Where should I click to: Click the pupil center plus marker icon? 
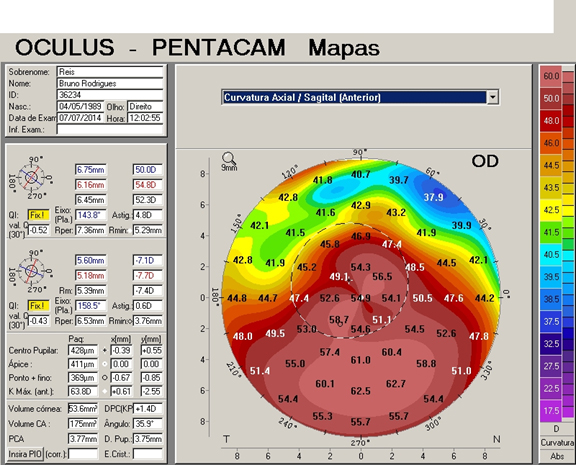[x=105, y=350]
